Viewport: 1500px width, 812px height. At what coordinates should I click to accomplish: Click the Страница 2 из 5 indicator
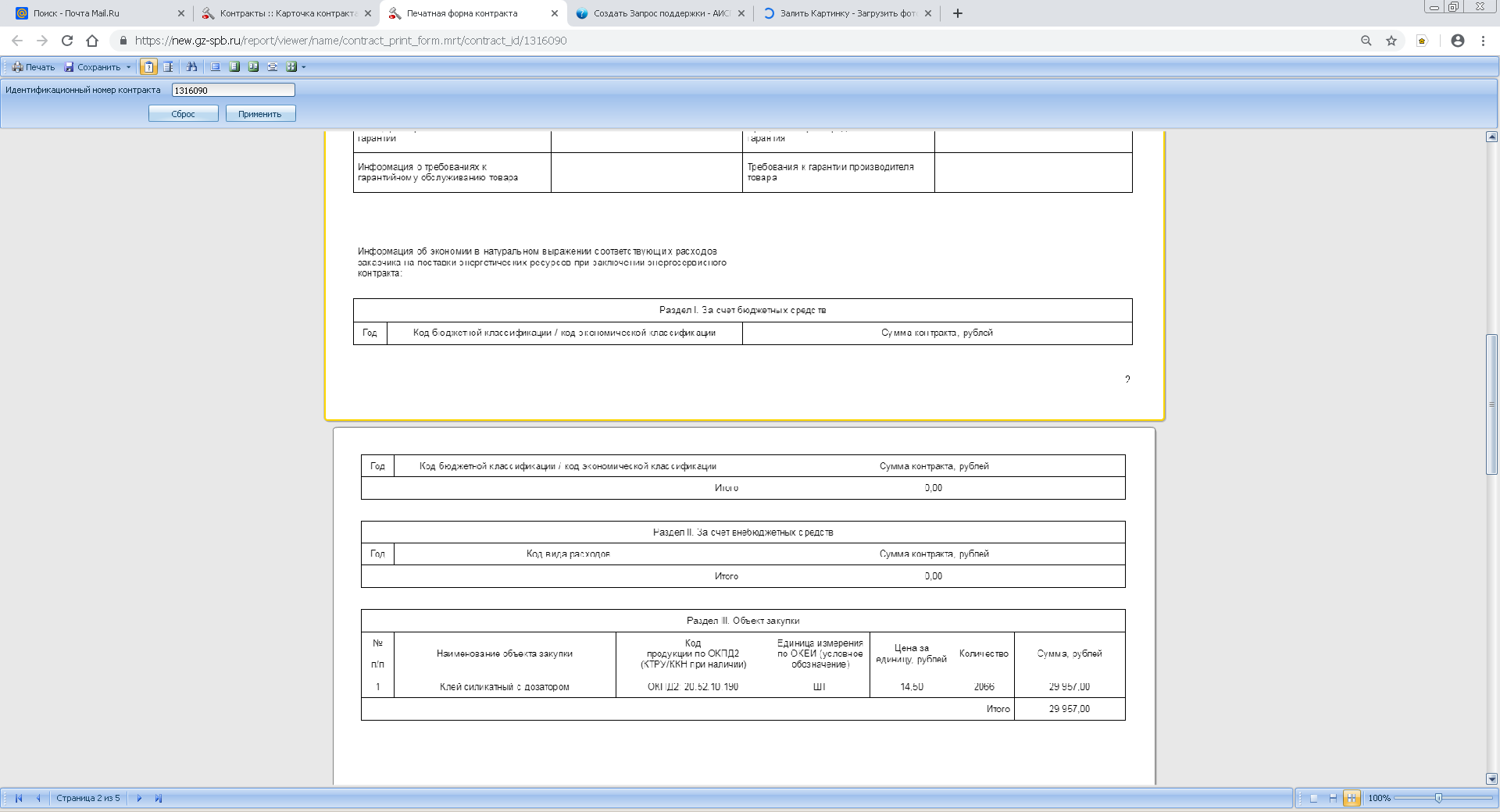[88, 798]
